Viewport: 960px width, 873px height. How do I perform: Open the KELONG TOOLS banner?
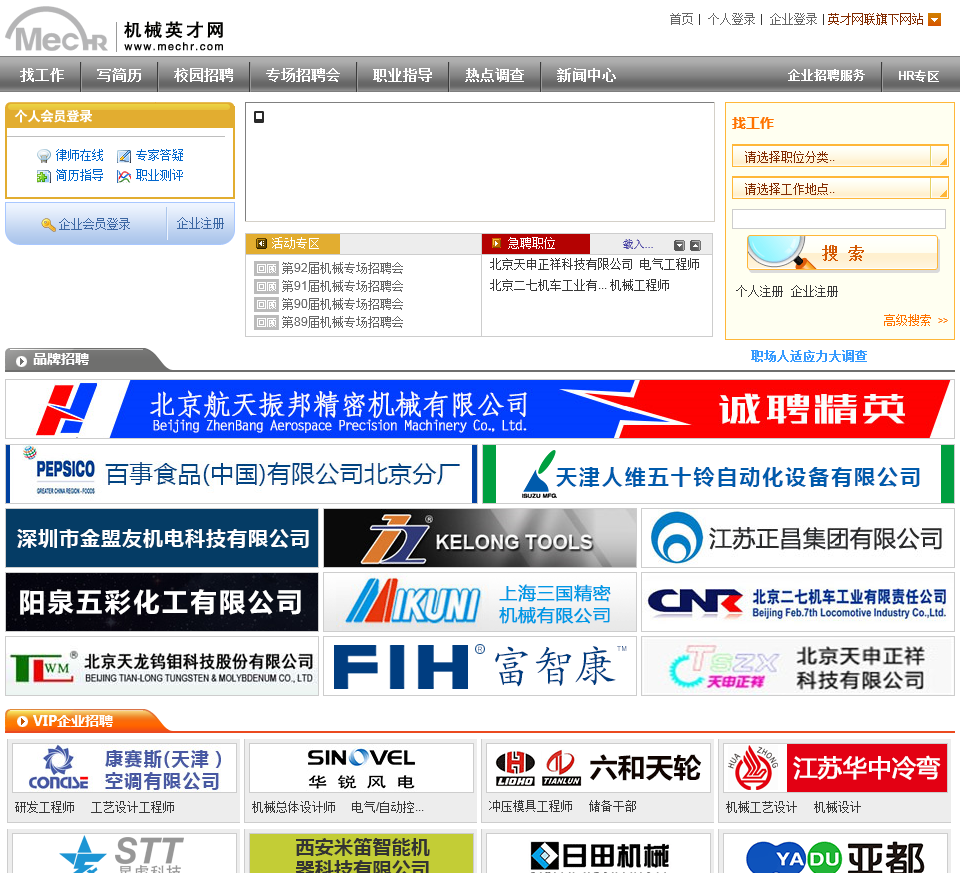479,538
